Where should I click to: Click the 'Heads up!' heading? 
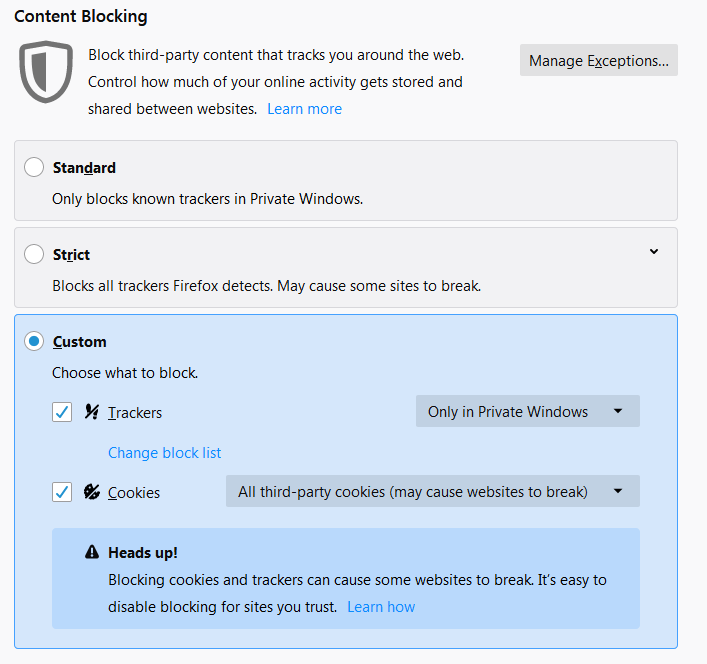click(x=143, y=553)
